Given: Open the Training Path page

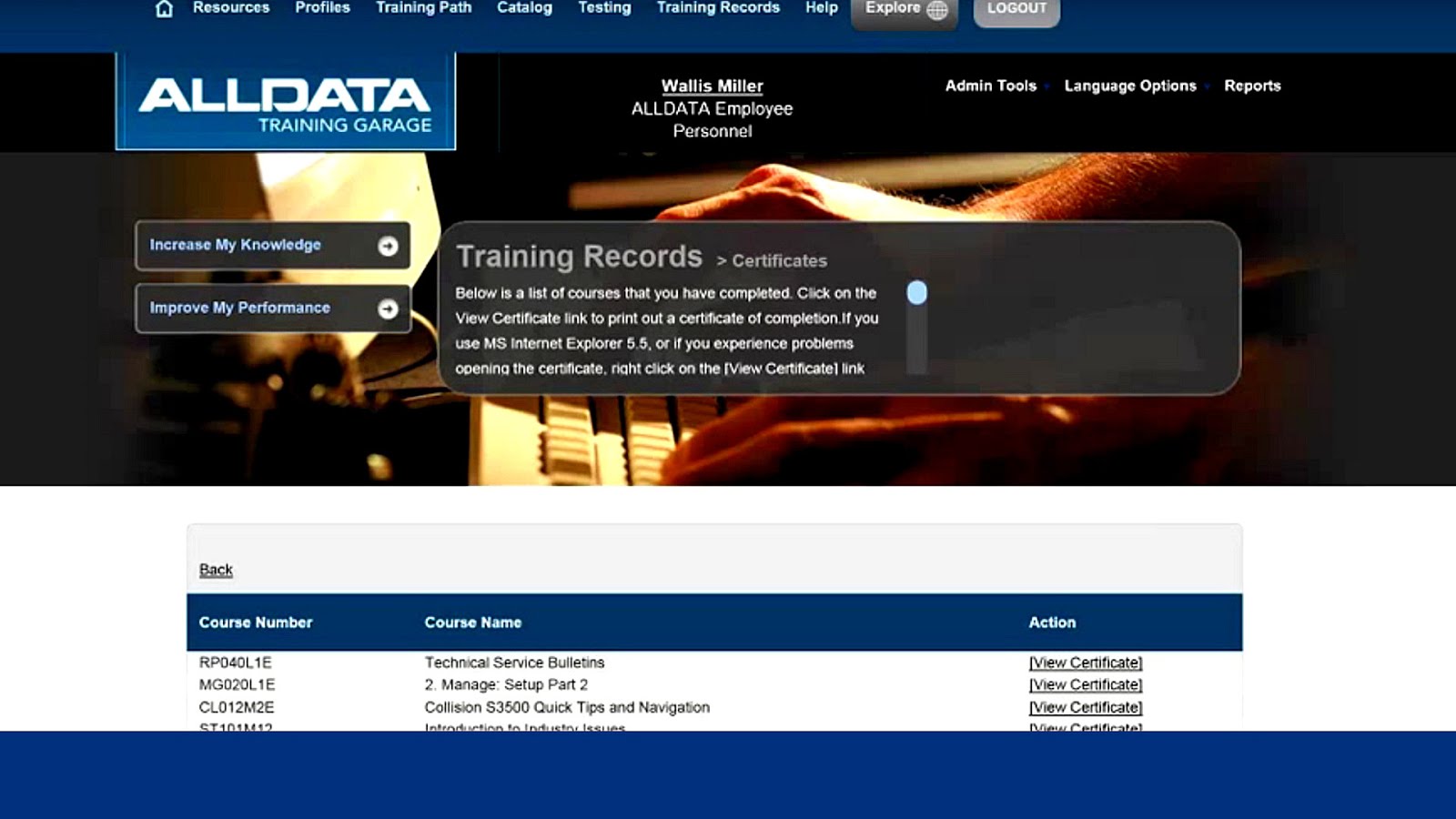Looking at the screenshot, I should tap(423, 7).
